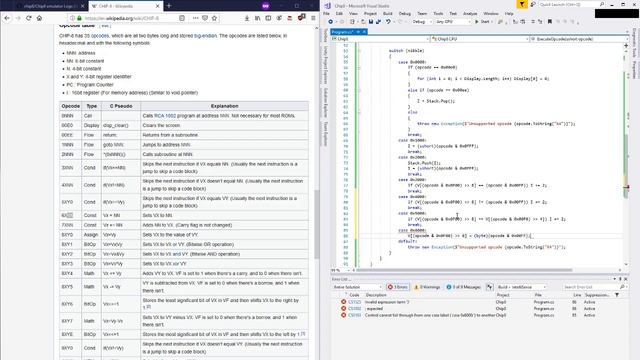The image size is (640, 360).
Task: Toggle Firefox sidebar icon
Action: tap(268, 18)
